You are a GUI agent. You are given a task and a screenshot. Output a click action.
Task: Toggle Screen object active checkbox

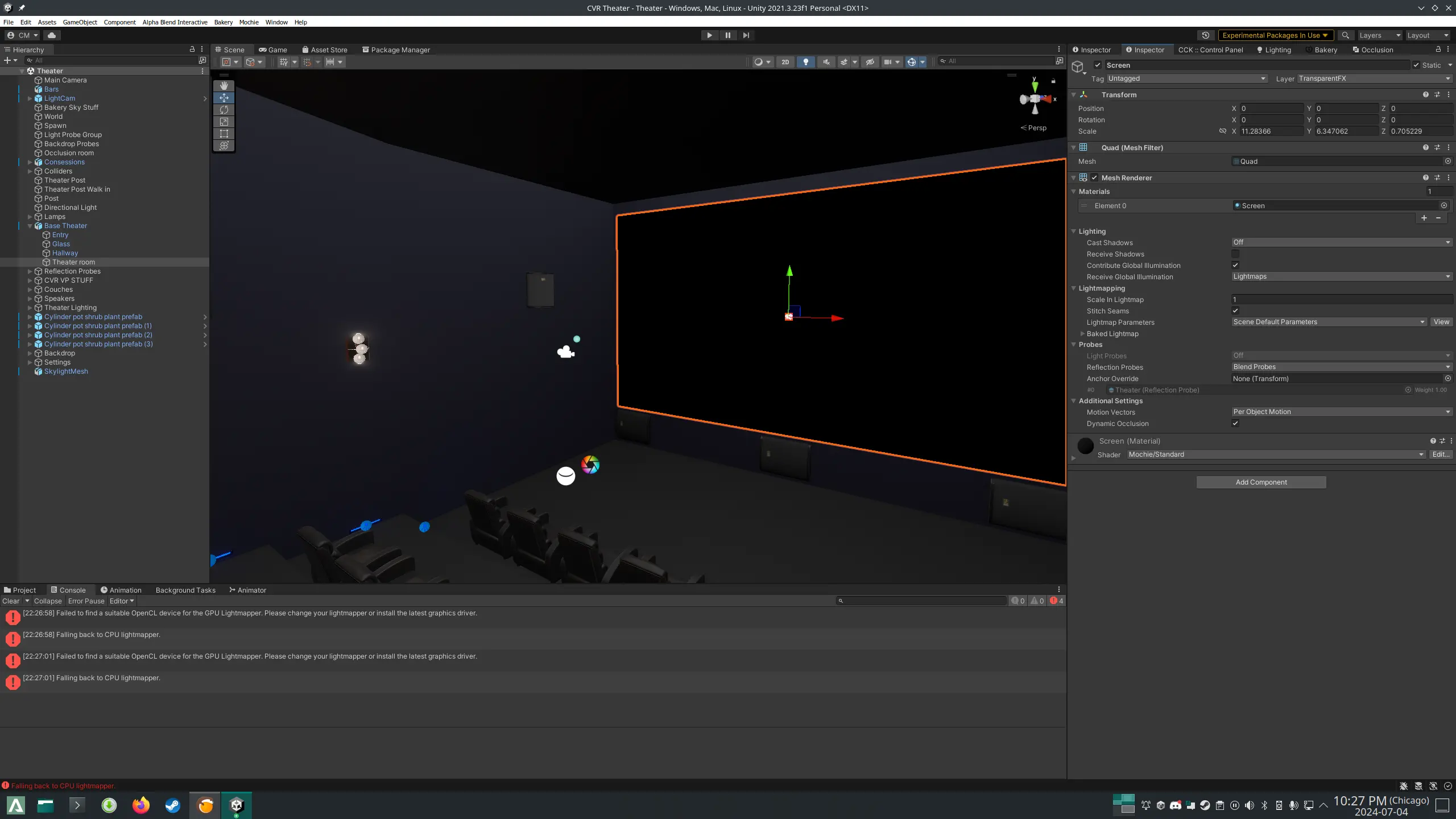pos(1097,65)
